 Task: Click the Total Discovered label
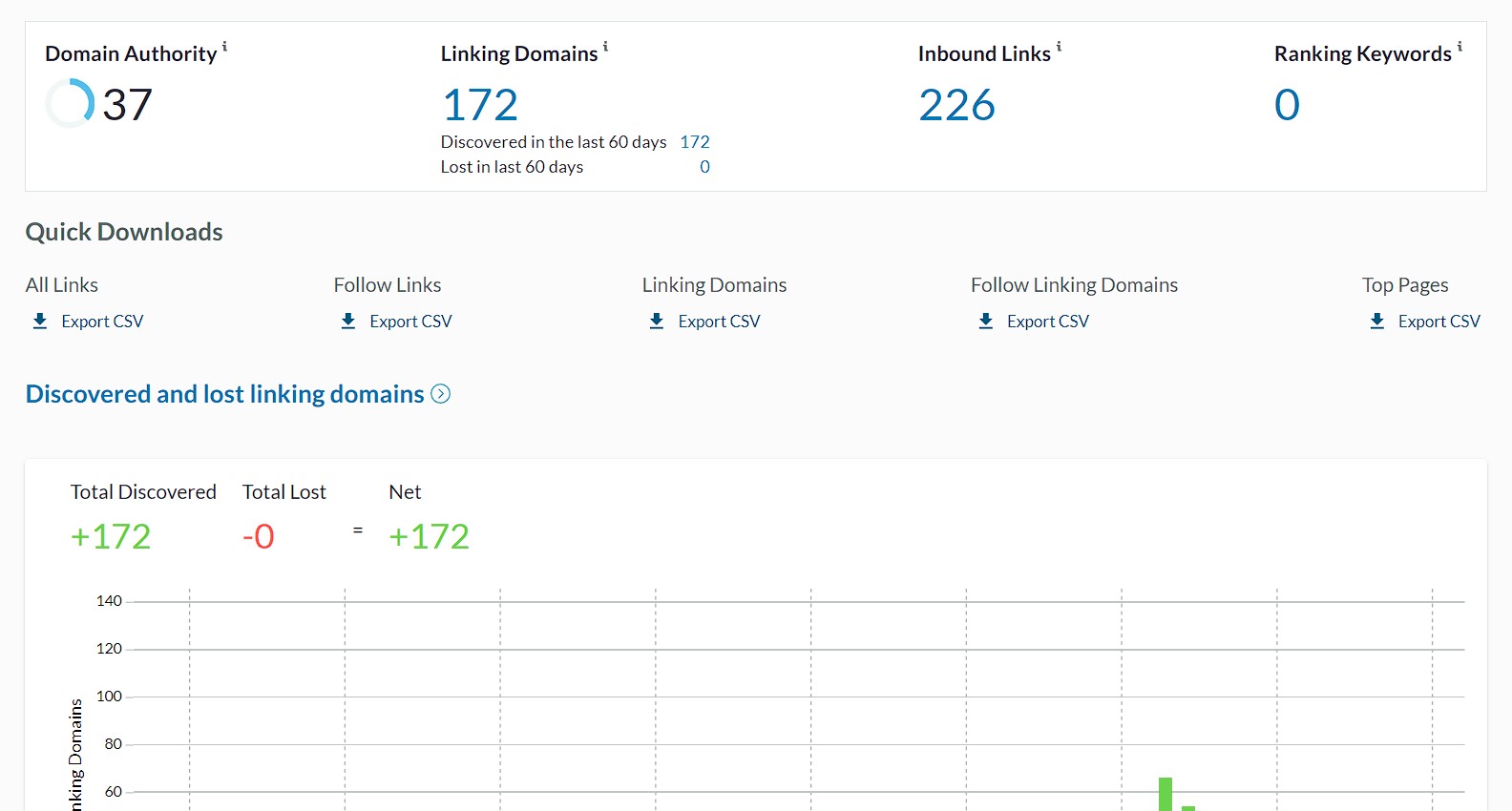143,492
